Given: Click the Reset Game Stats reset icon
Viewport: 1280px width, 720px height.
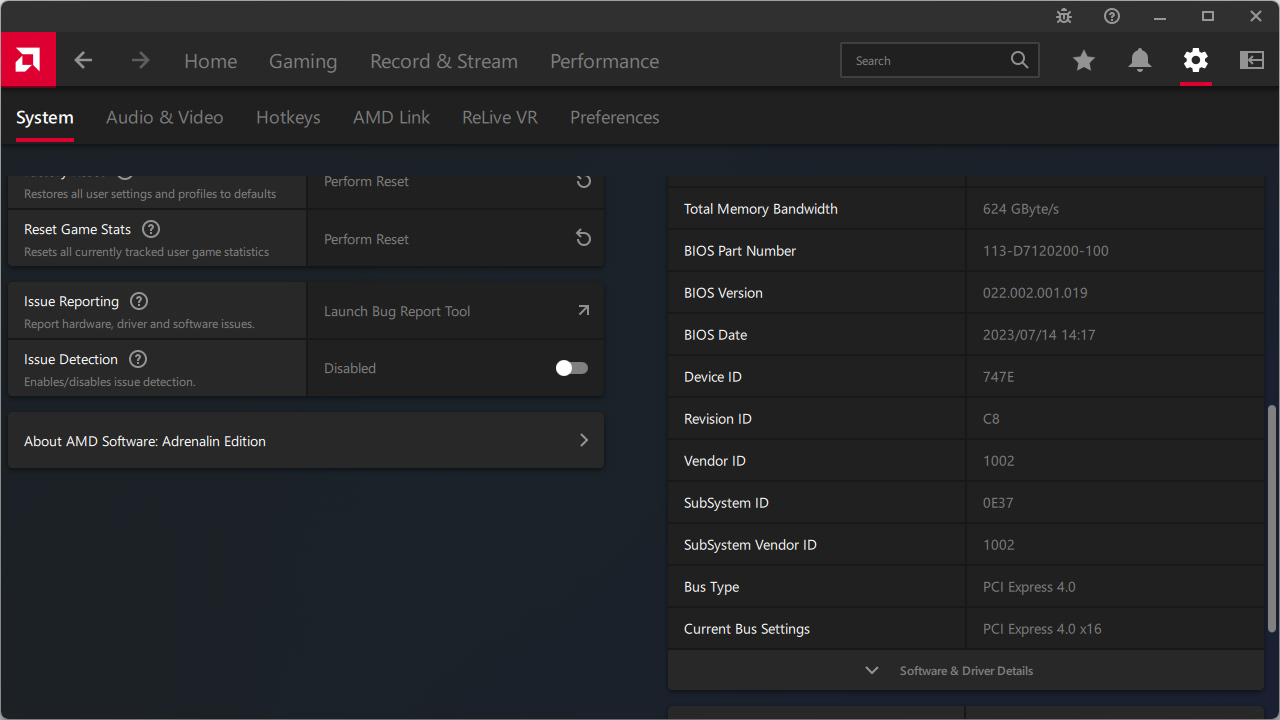Looking at the screenshot, I should 584,239.
